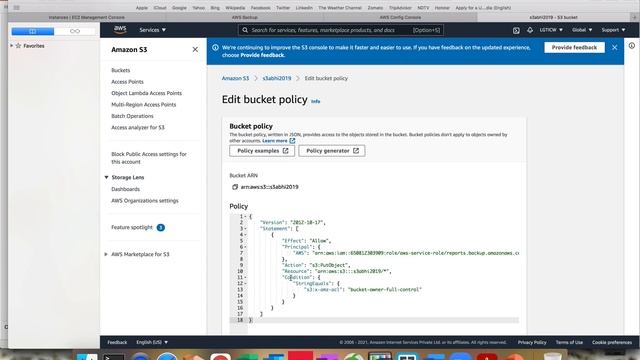Image resolution: width=640 pixels, height=360 pixels.
Task: Open Multi-Region Access Points
Action: click(x=144, y=104)
